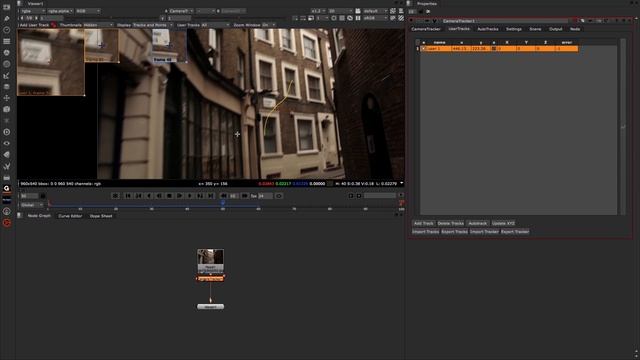The width and height of the screenshot is (640, 360).
Task: Toggle the loop mode playback button
Action: click(x=279, y=196)
